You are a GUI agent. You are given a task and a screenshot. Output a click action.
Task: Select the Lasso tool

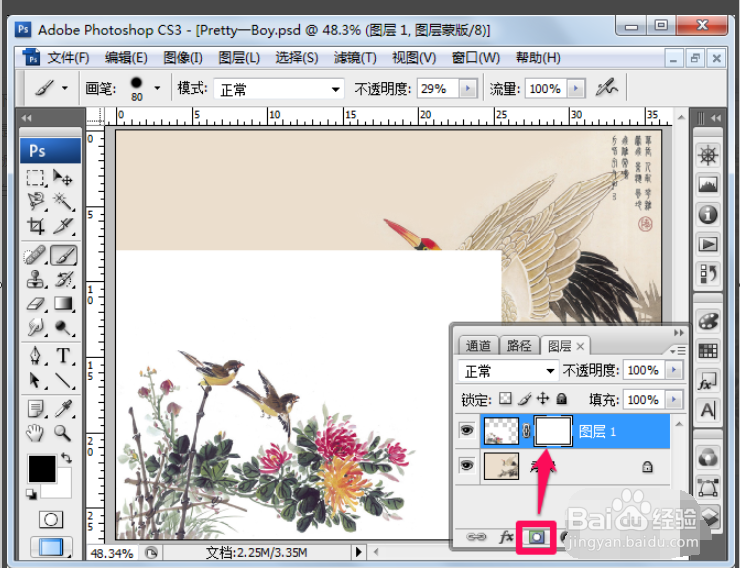pos(36,201)
